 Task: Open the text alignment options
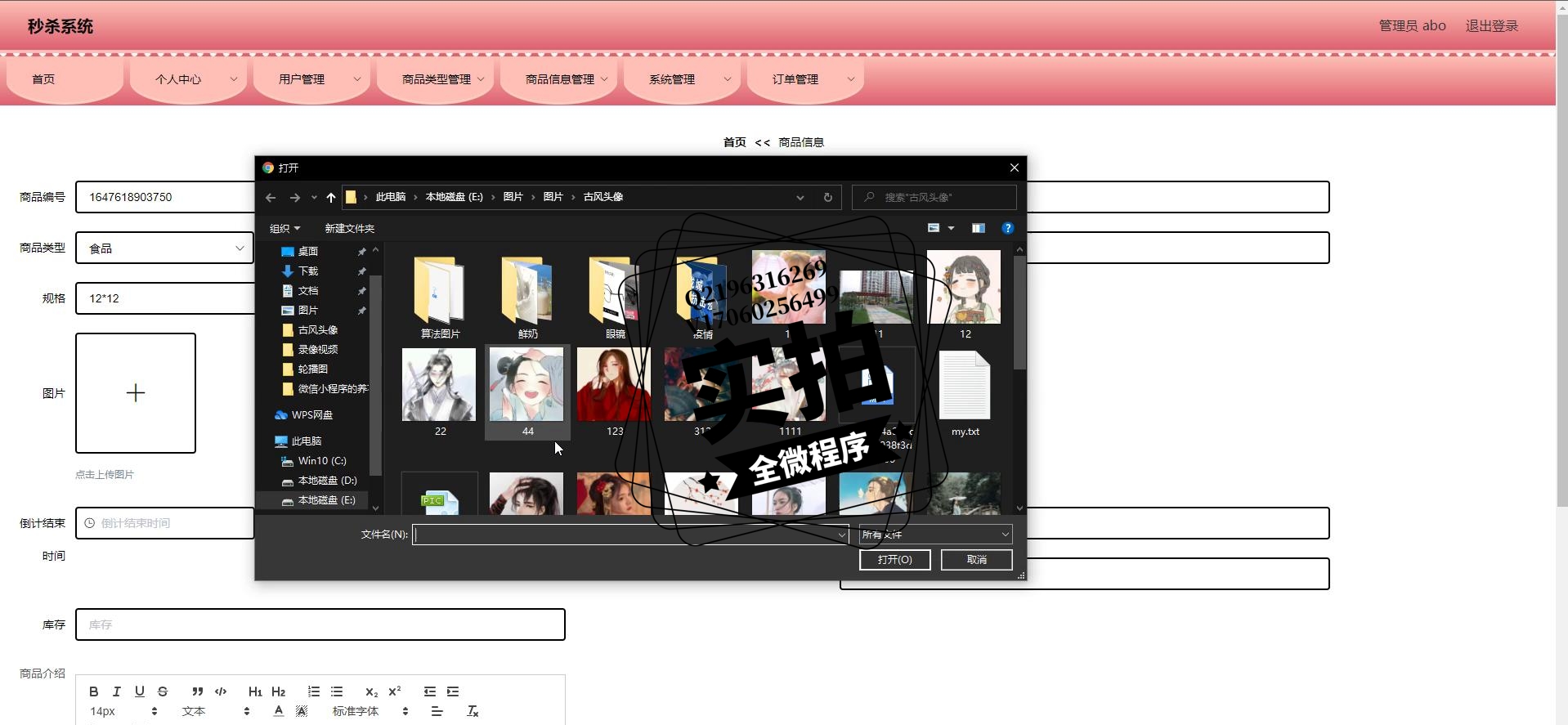437,711
